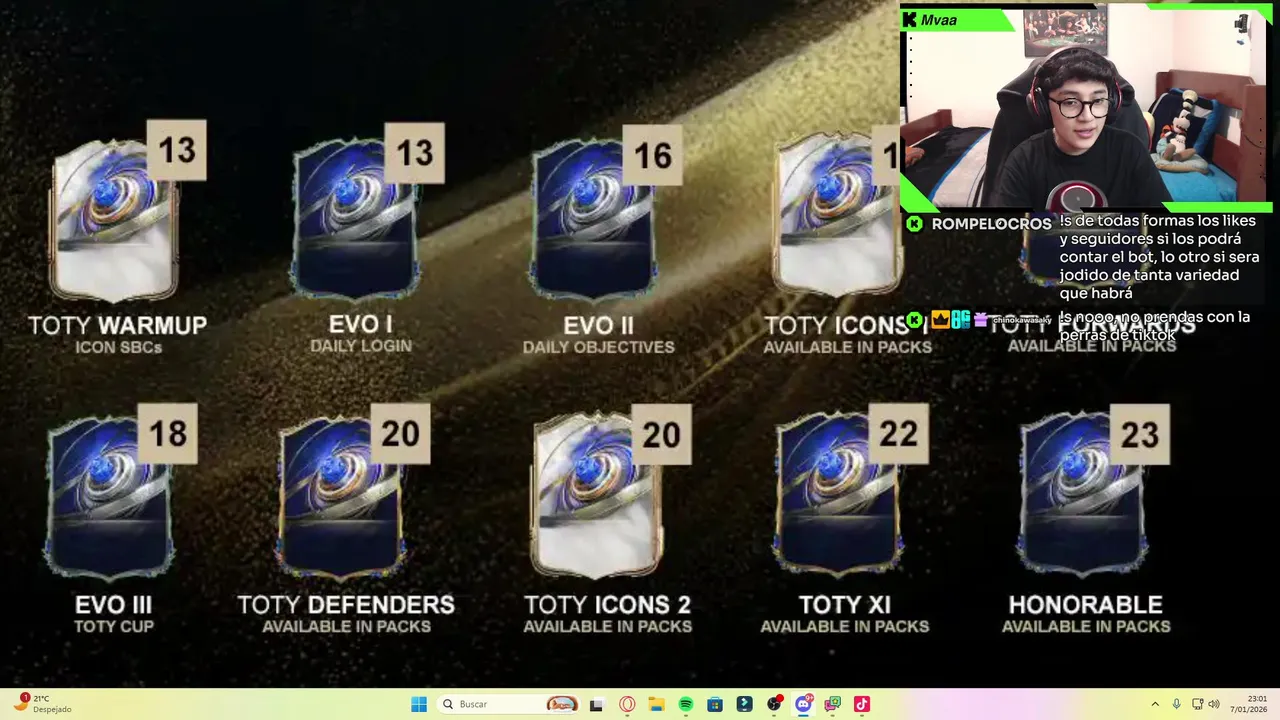The image size is (1280, 720).
Task: Open File Explorer from the taskbar
Action: (656, 704)
